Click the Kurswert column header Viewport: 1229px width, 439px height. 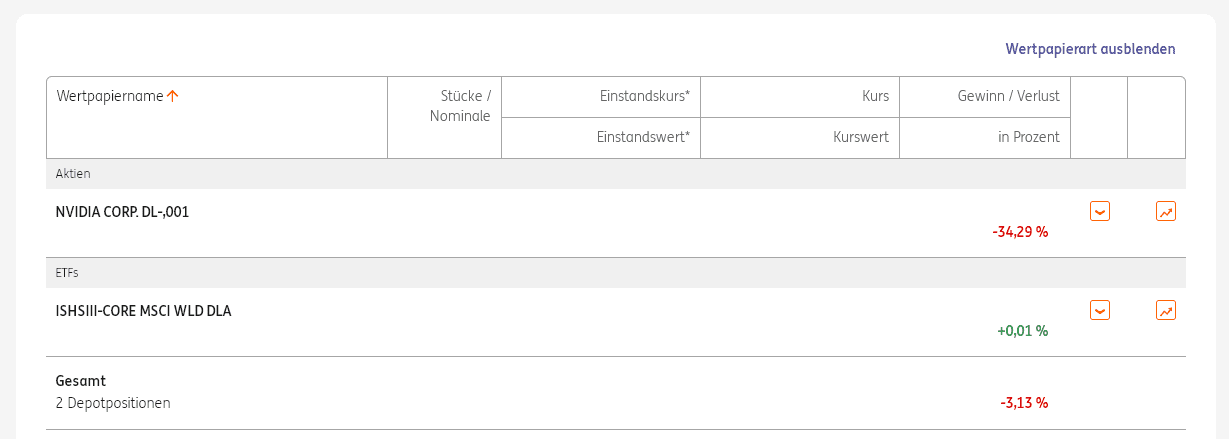pyautogui.click(x=861, y=137)
